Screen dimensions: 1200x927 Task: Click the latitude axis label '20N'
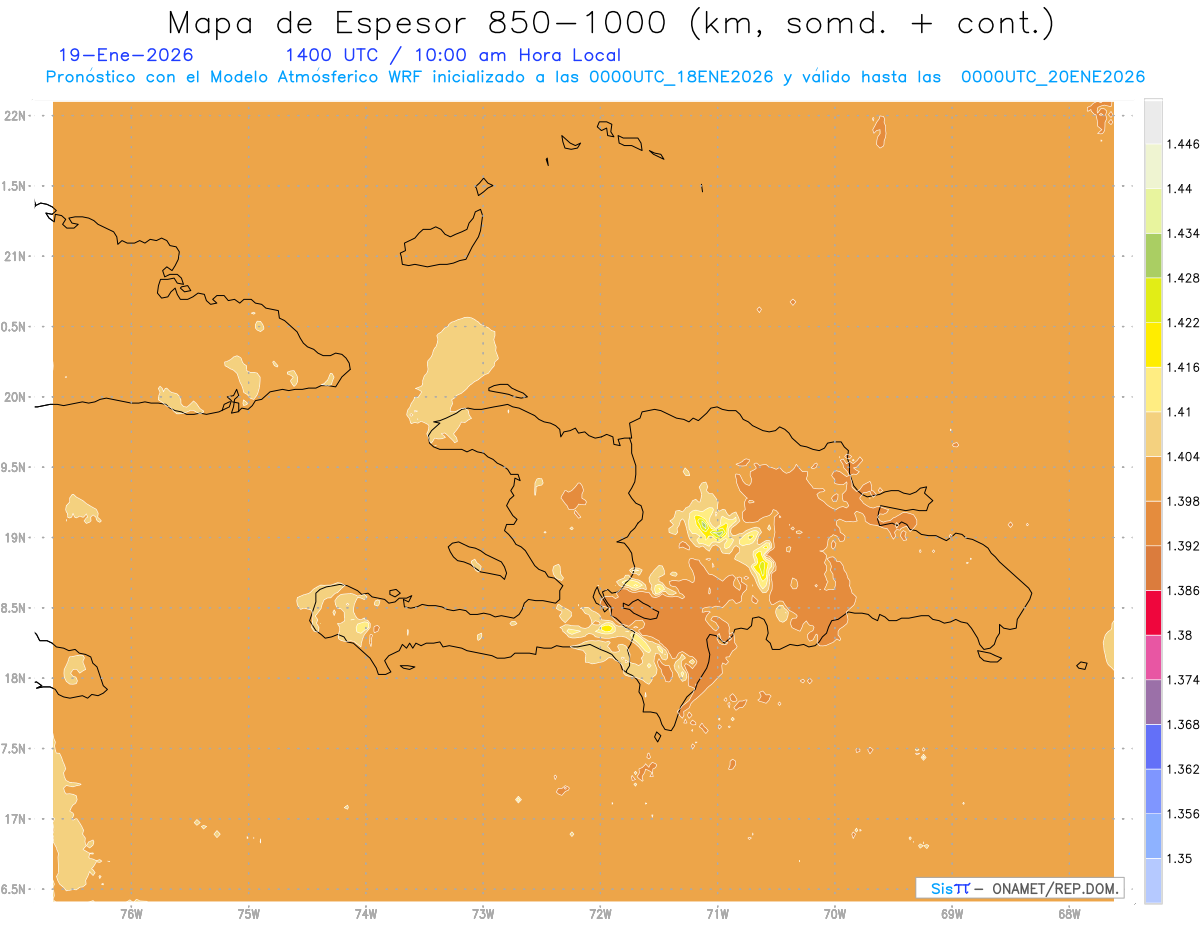point(14,397)
